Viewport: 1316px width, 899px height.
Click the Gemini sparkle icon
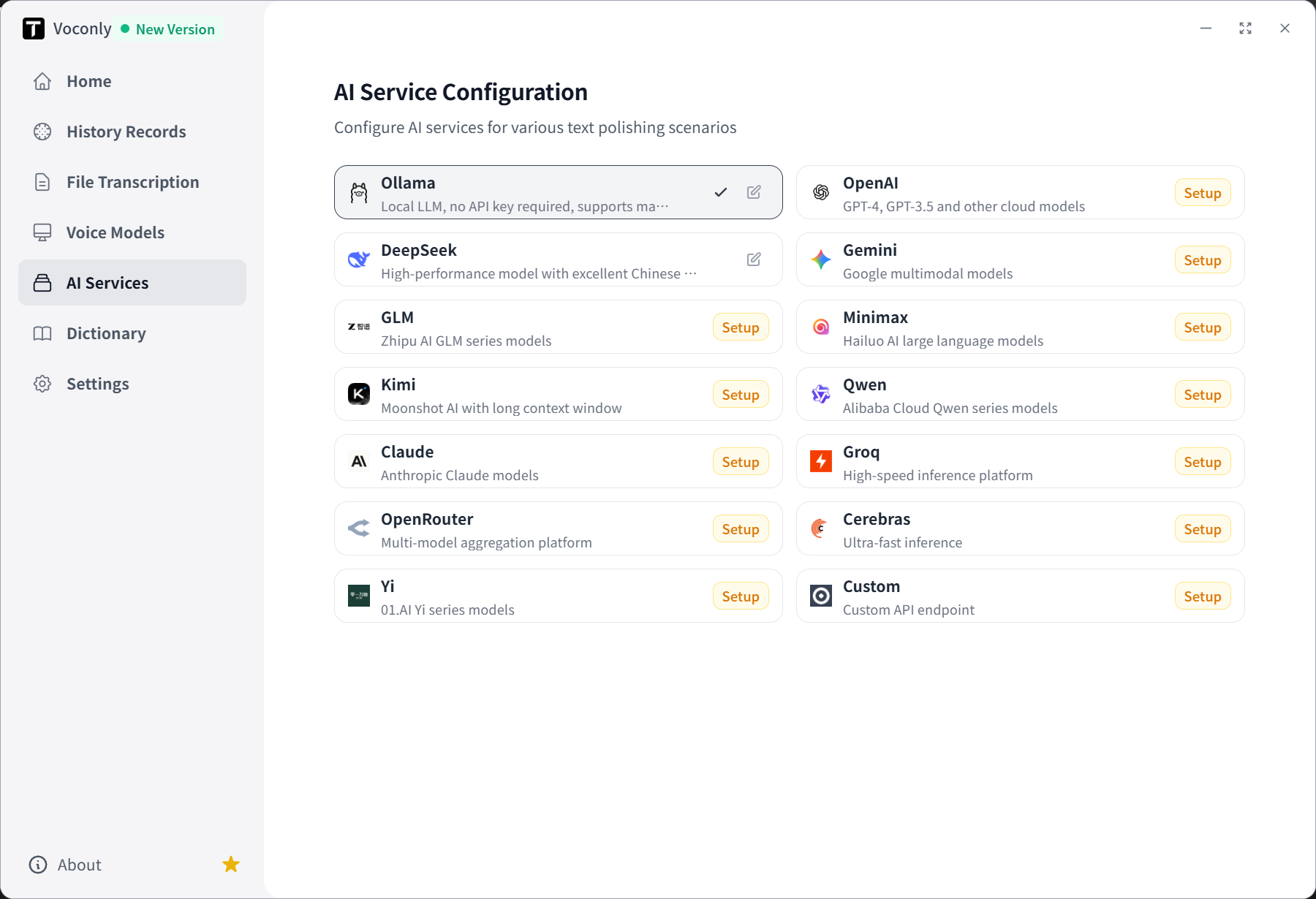click(821, 259)
